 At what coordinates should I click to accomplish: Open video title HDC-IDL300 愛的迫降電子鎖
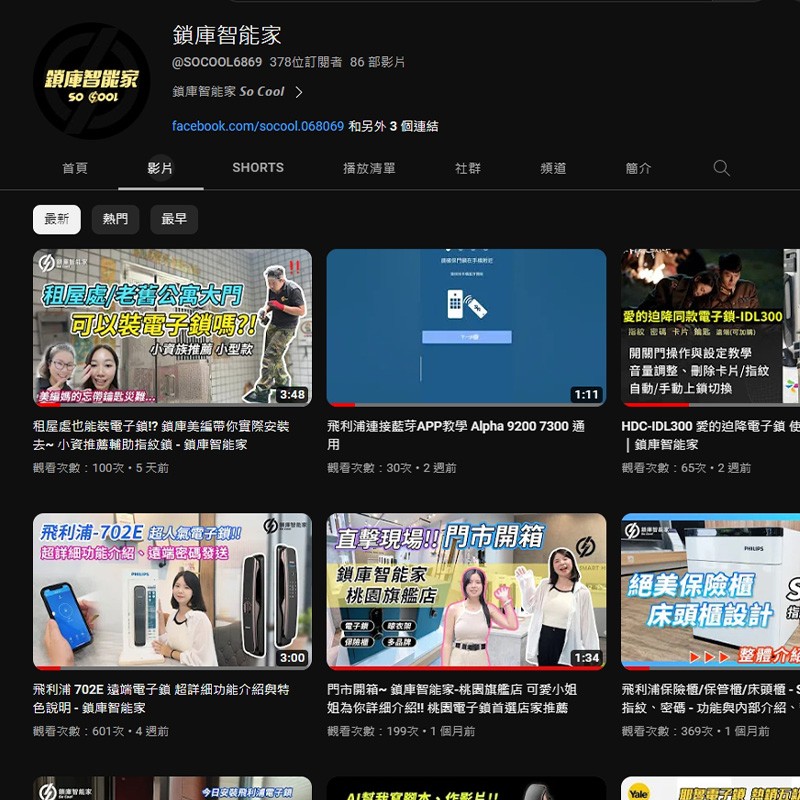710,435
